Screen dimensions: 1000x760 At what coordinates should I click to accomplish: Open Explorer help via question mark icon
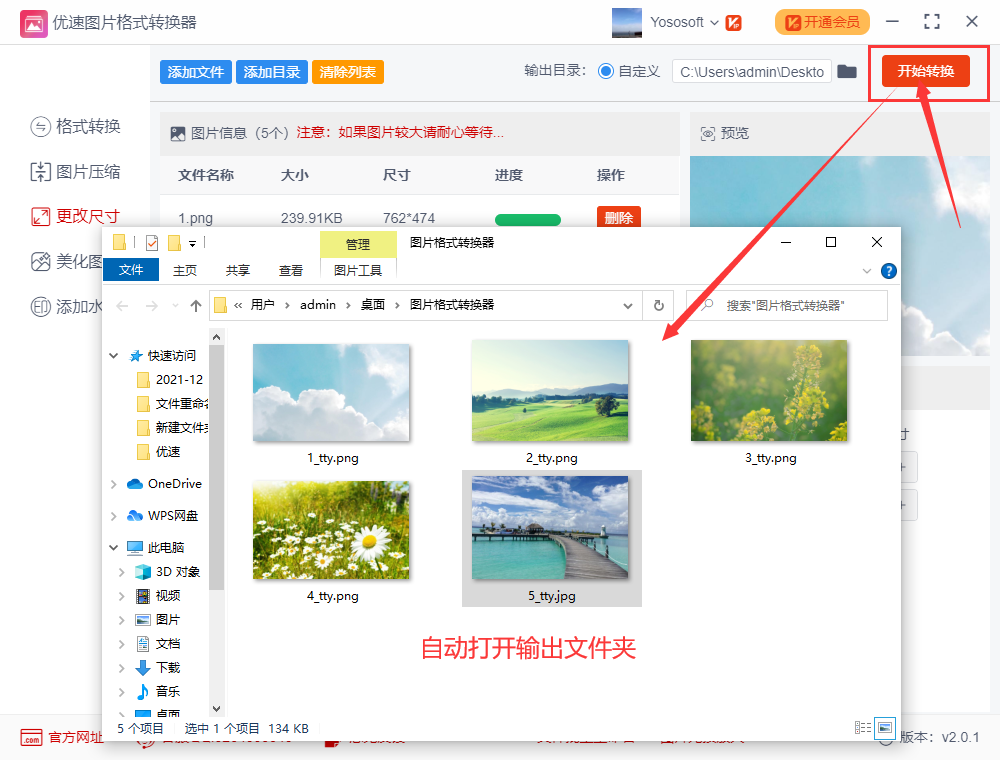click(888, 271)
